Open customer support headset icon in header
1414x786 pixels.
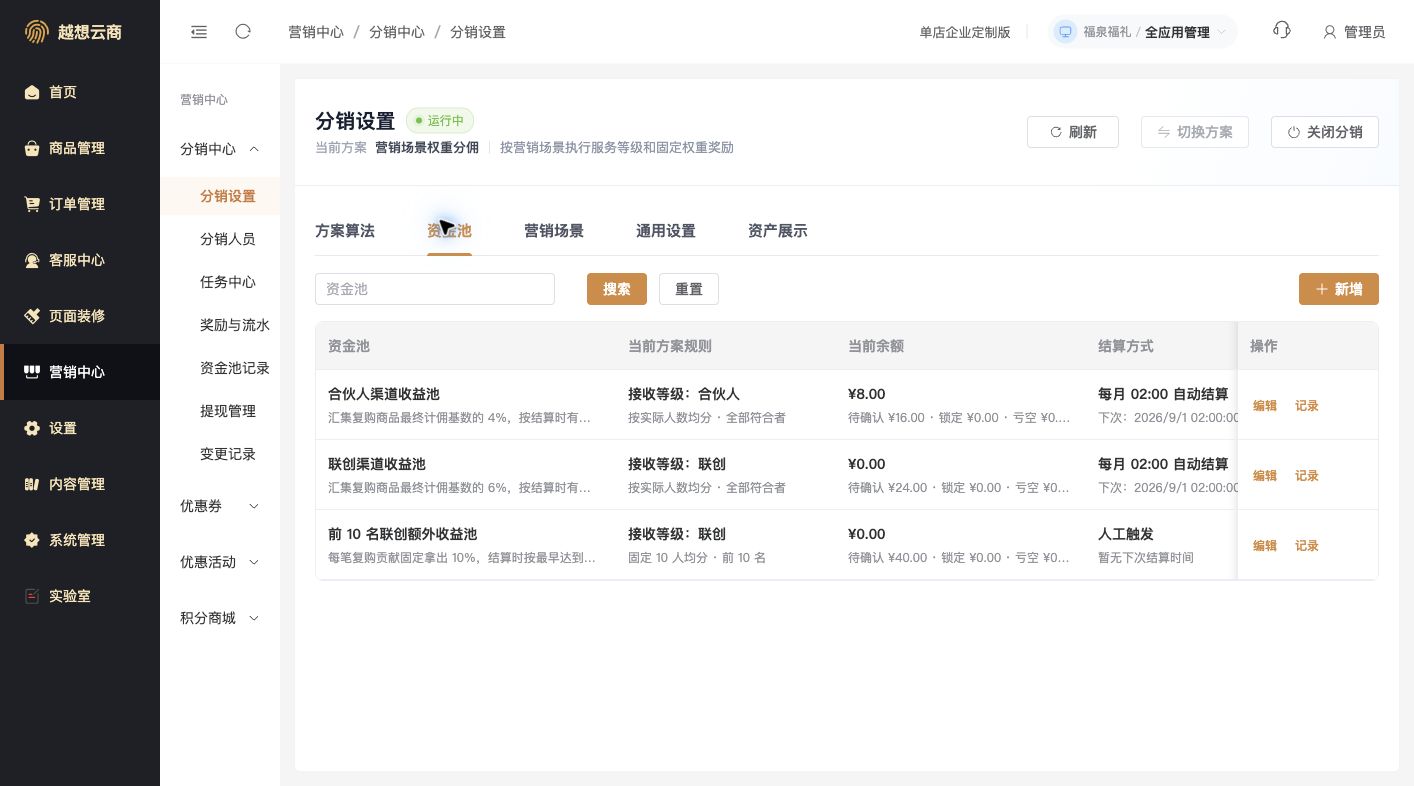pyautogui.click(x=1282, y=31)
